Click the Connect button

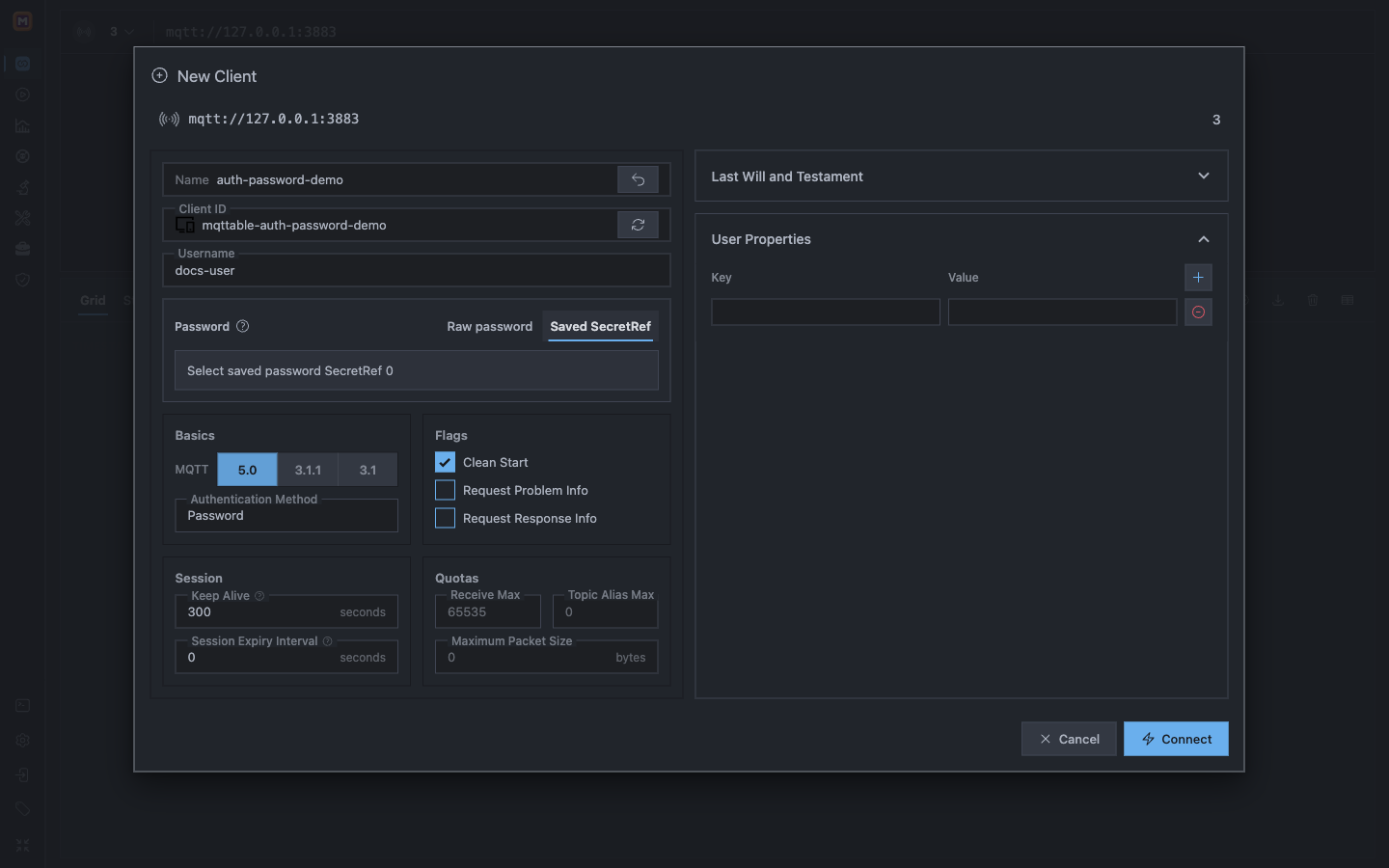click(x=1176, y=739)
